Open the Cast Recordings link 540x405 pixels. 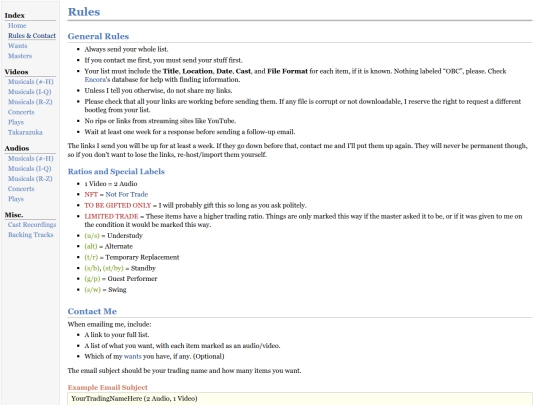click(x=32, y=225)
